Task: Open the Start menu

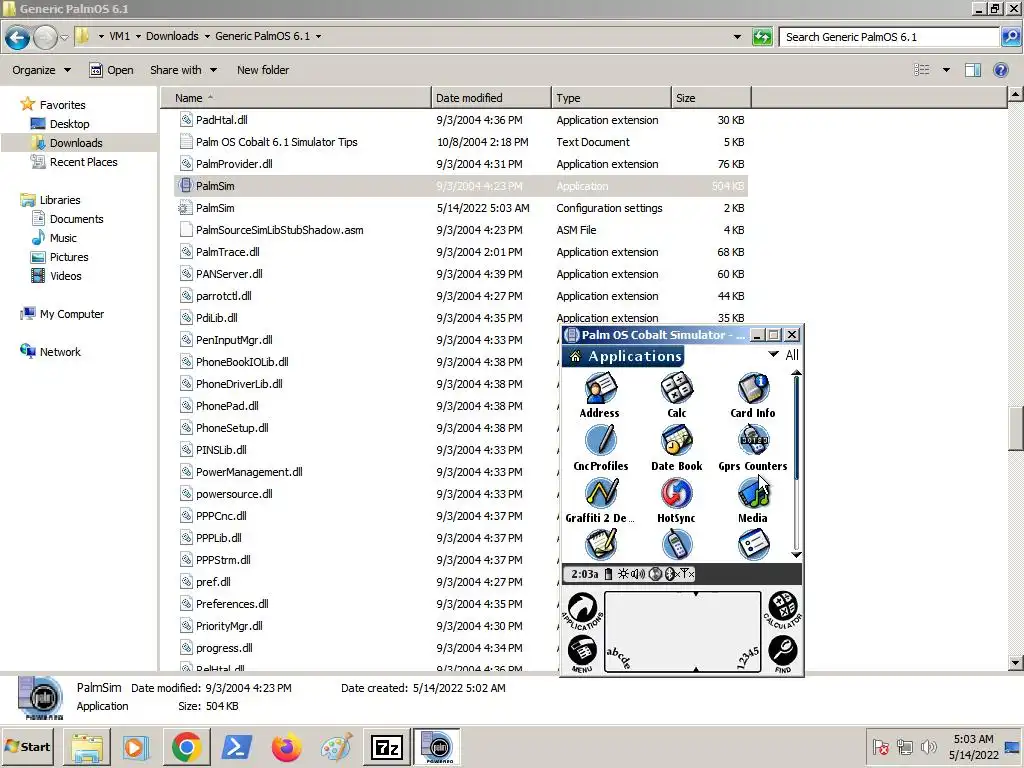Action: pos(27,746)
